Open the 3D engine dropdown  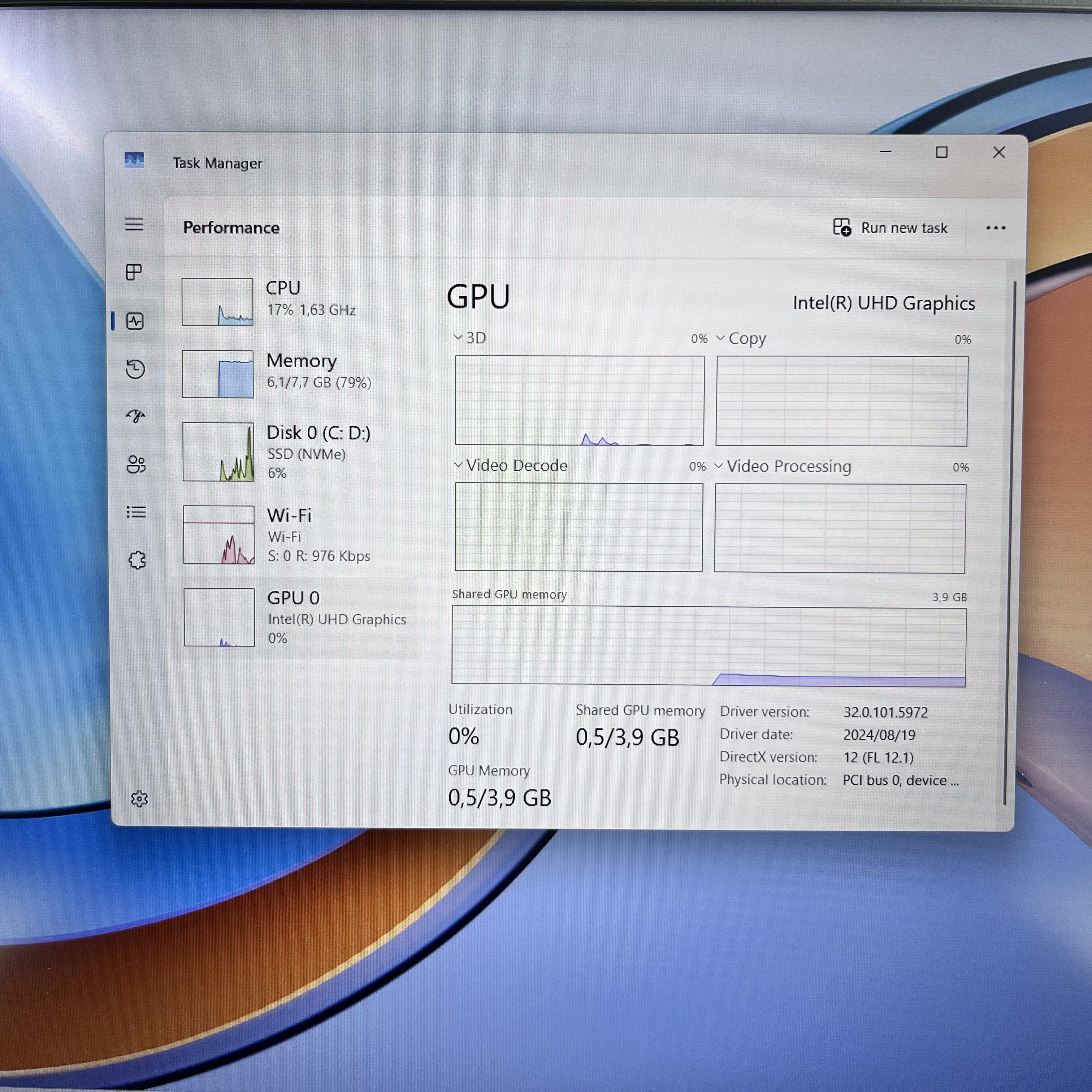(470, 338)
